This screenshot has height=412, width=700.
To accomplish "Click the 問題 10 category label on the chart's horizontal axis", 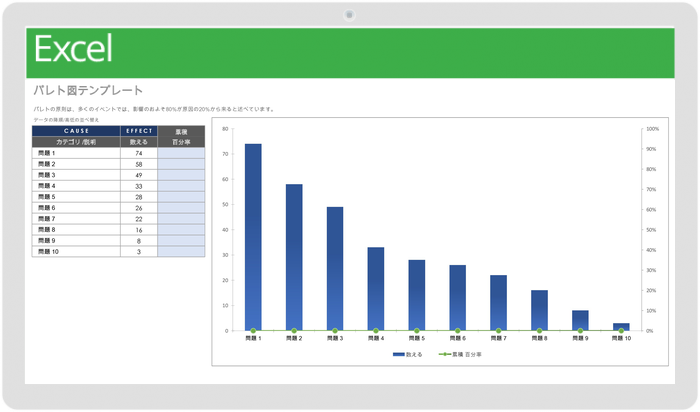I will pyautogui.click(x=621, y=338).
